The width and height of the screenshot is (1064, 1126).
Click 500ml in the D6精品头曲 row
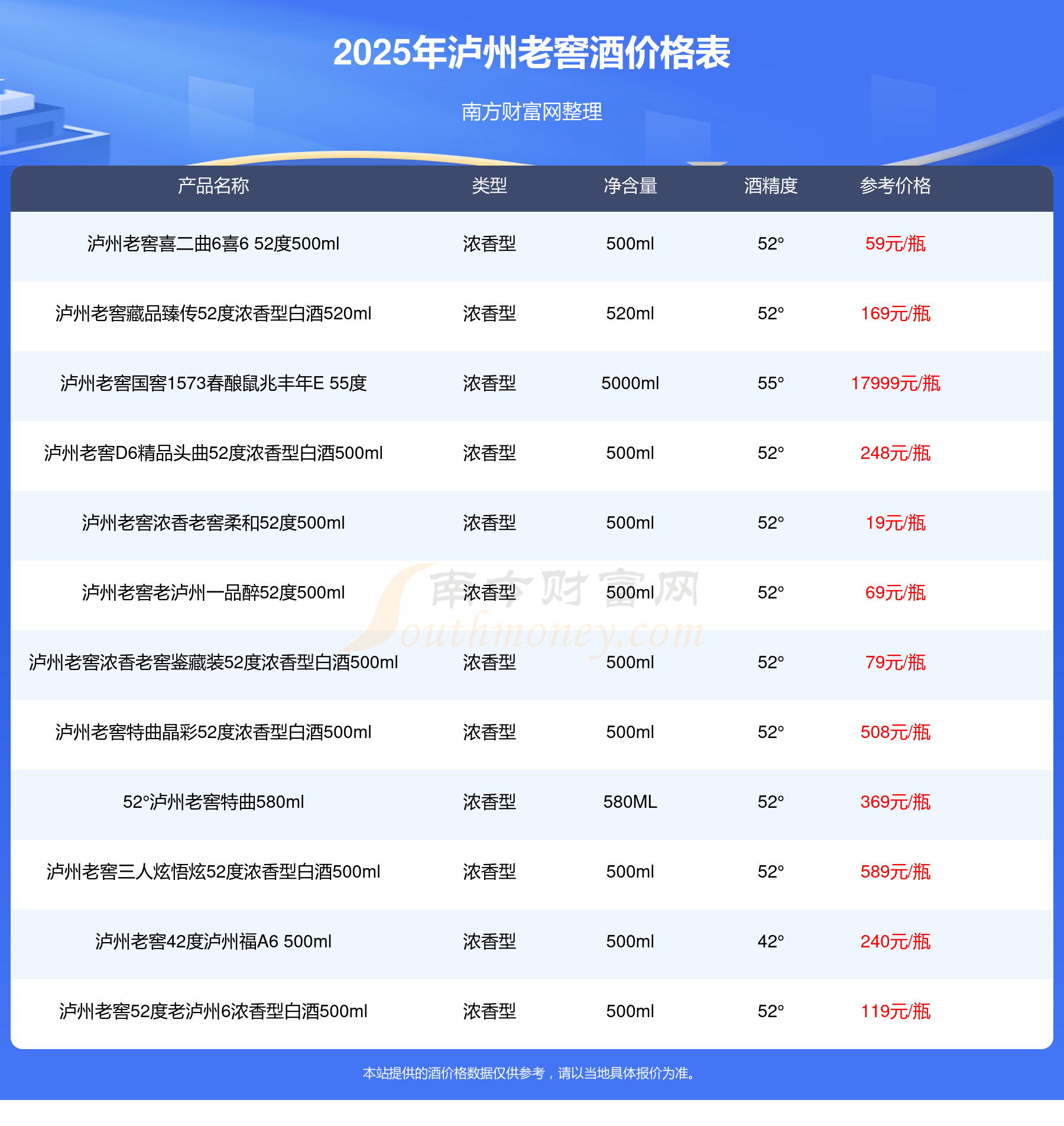point(630,453)
